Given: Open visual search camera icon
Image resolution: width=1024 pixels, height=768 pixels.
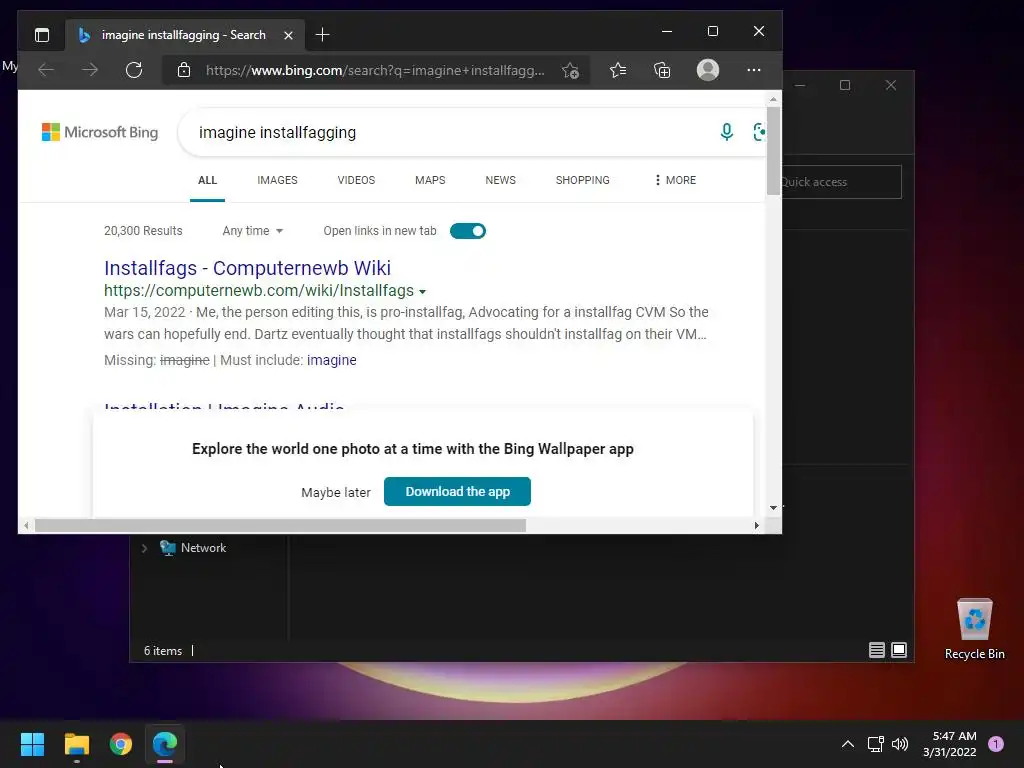Looking at the screenshot, I should point(759,133).
